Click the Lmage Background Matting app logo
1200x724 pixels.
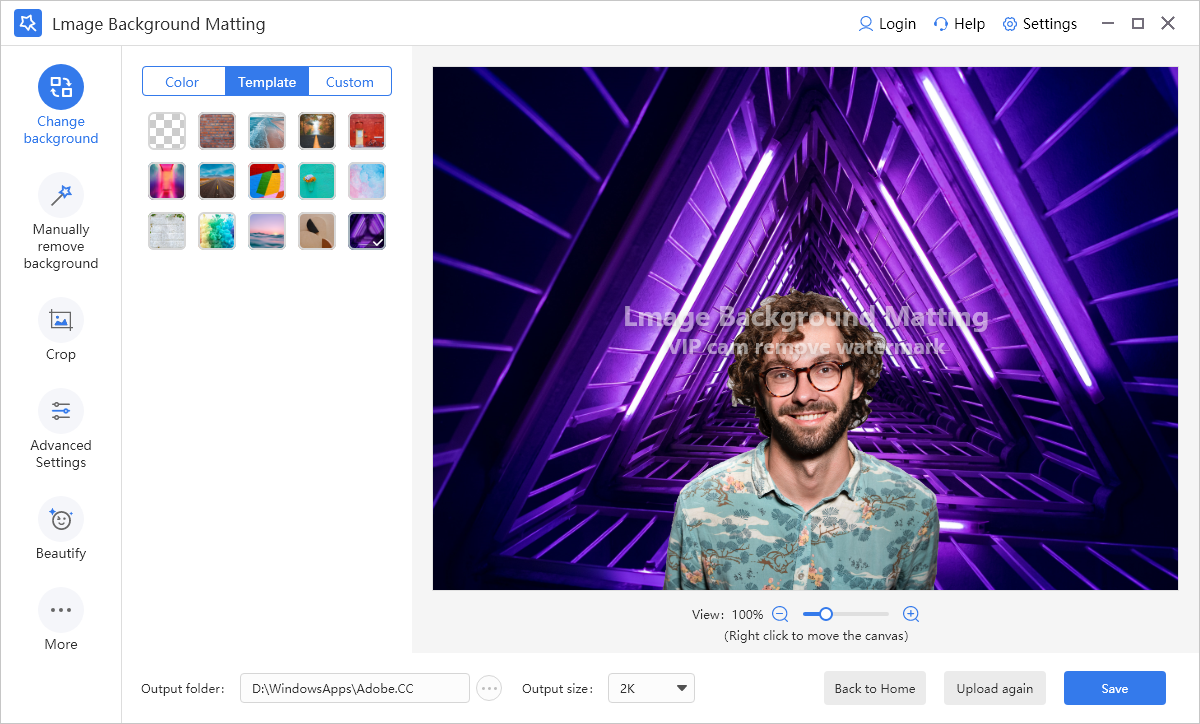coord(28,23)
